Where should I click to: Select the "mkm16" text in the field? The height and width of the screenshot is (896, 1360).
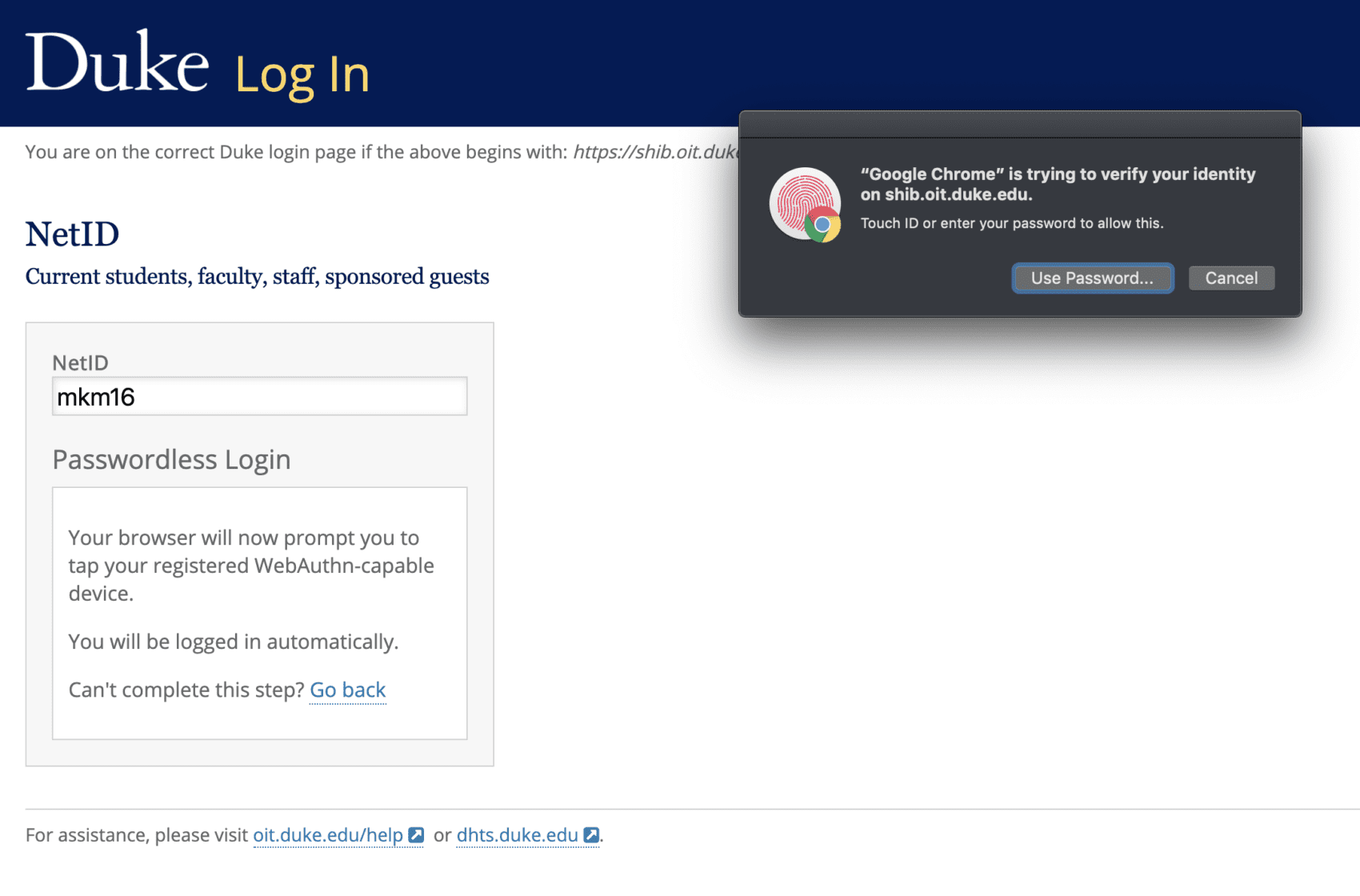click(x=98, y=395)
